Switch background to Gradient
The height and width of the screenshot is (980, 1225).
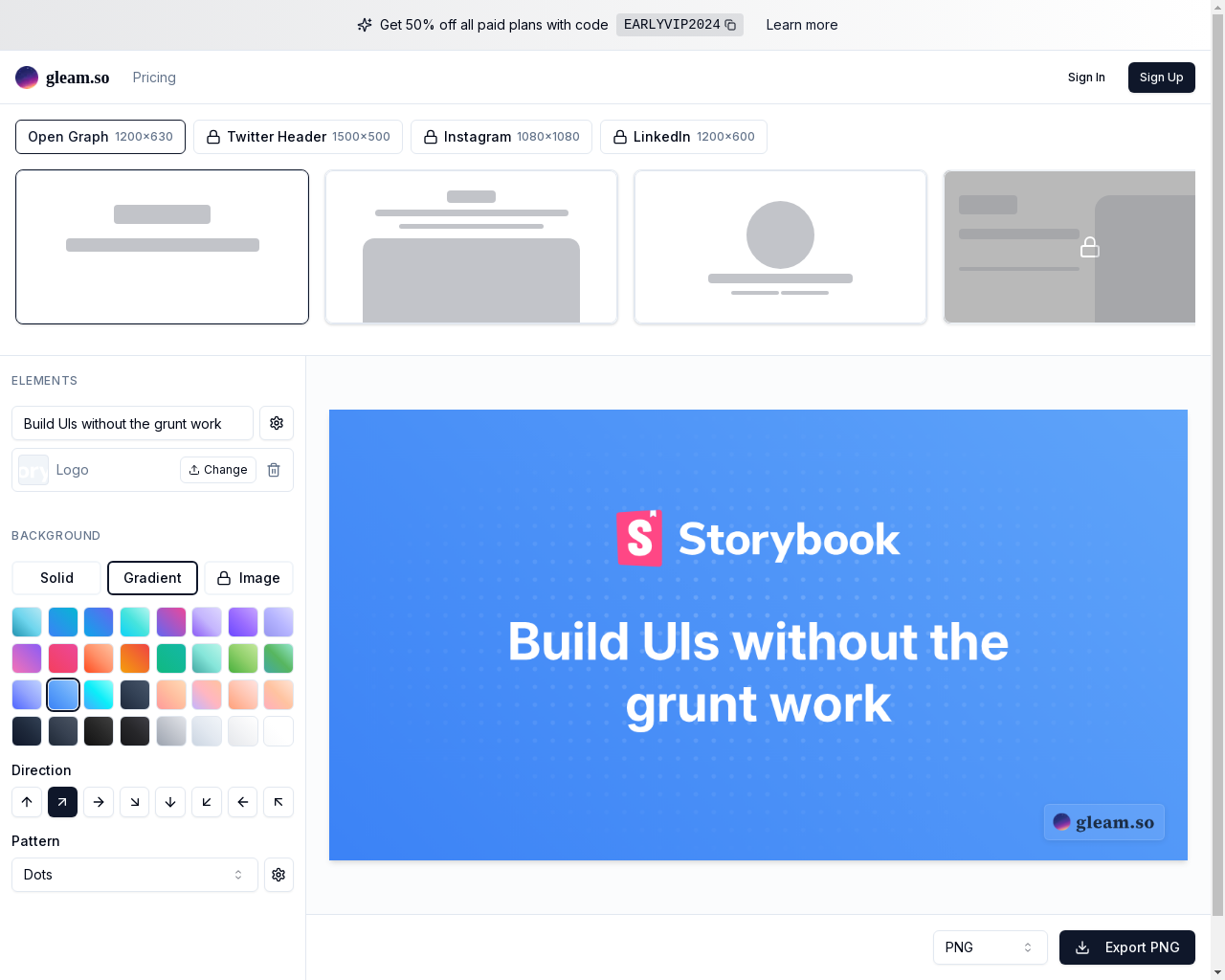pyautogui.click(x=152, y=578)
